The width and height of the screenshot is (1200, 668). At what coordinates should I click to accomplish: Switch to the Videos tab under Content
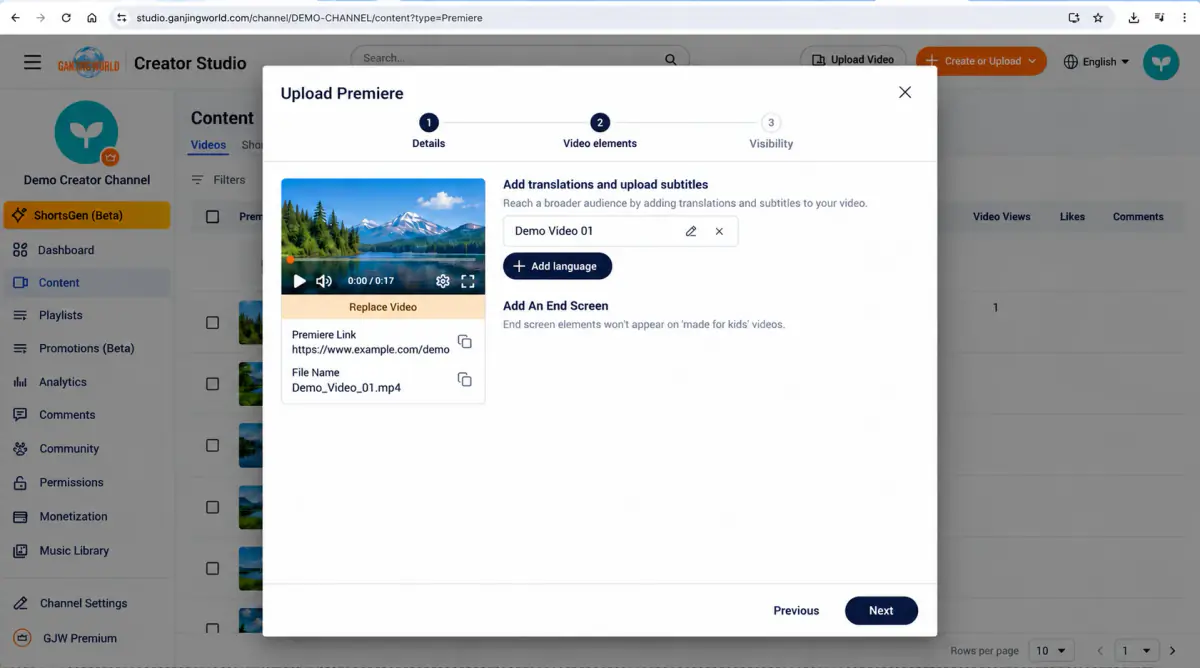tap(208, 145)
